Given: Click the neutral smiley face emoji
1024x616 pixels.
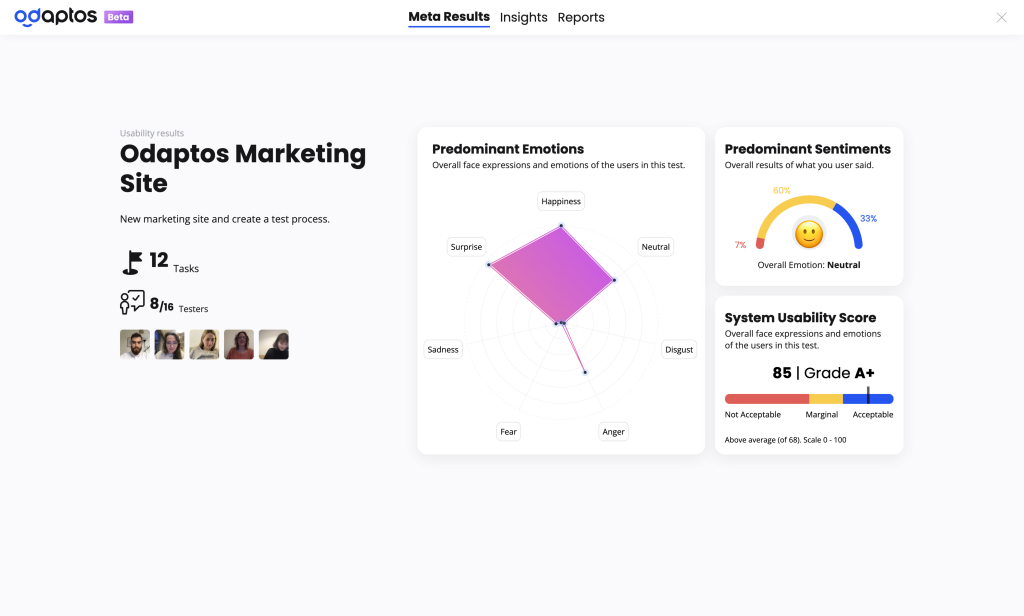Looking at the screenshot, I should (x=808, y=234).
